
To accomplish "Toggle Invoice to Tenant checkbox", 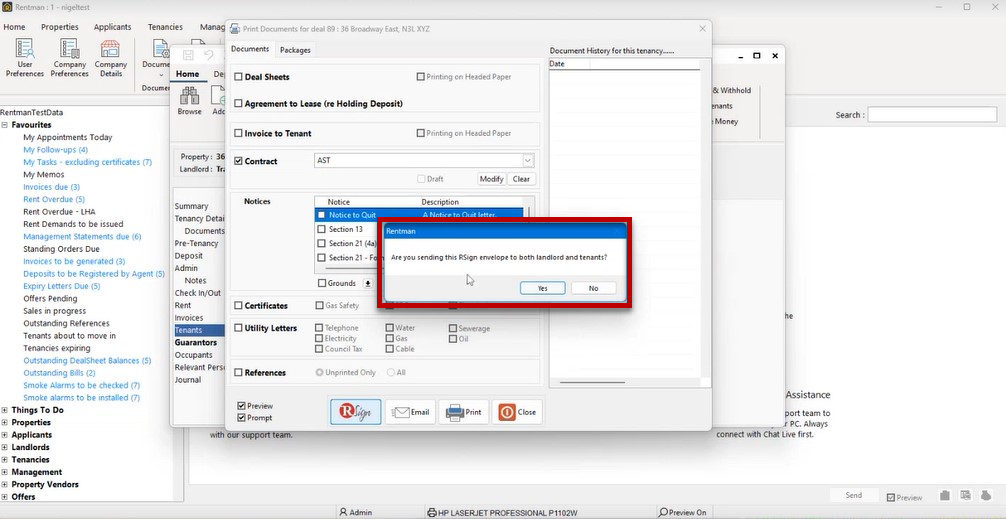I will click(239, 133).
